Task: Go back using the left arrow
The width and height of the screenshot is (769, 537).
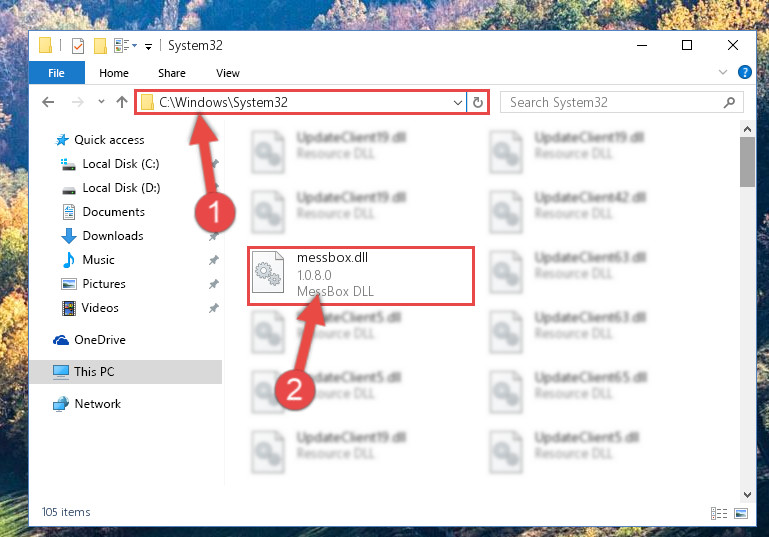Action: click(x=48, y=102)
